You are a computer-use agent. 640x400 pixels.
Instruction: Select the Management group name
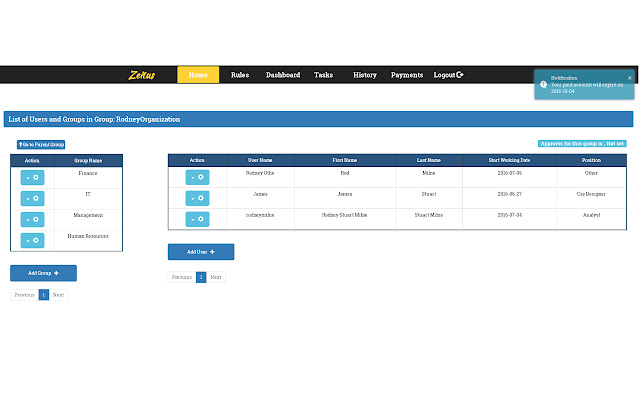pos(88,215)
